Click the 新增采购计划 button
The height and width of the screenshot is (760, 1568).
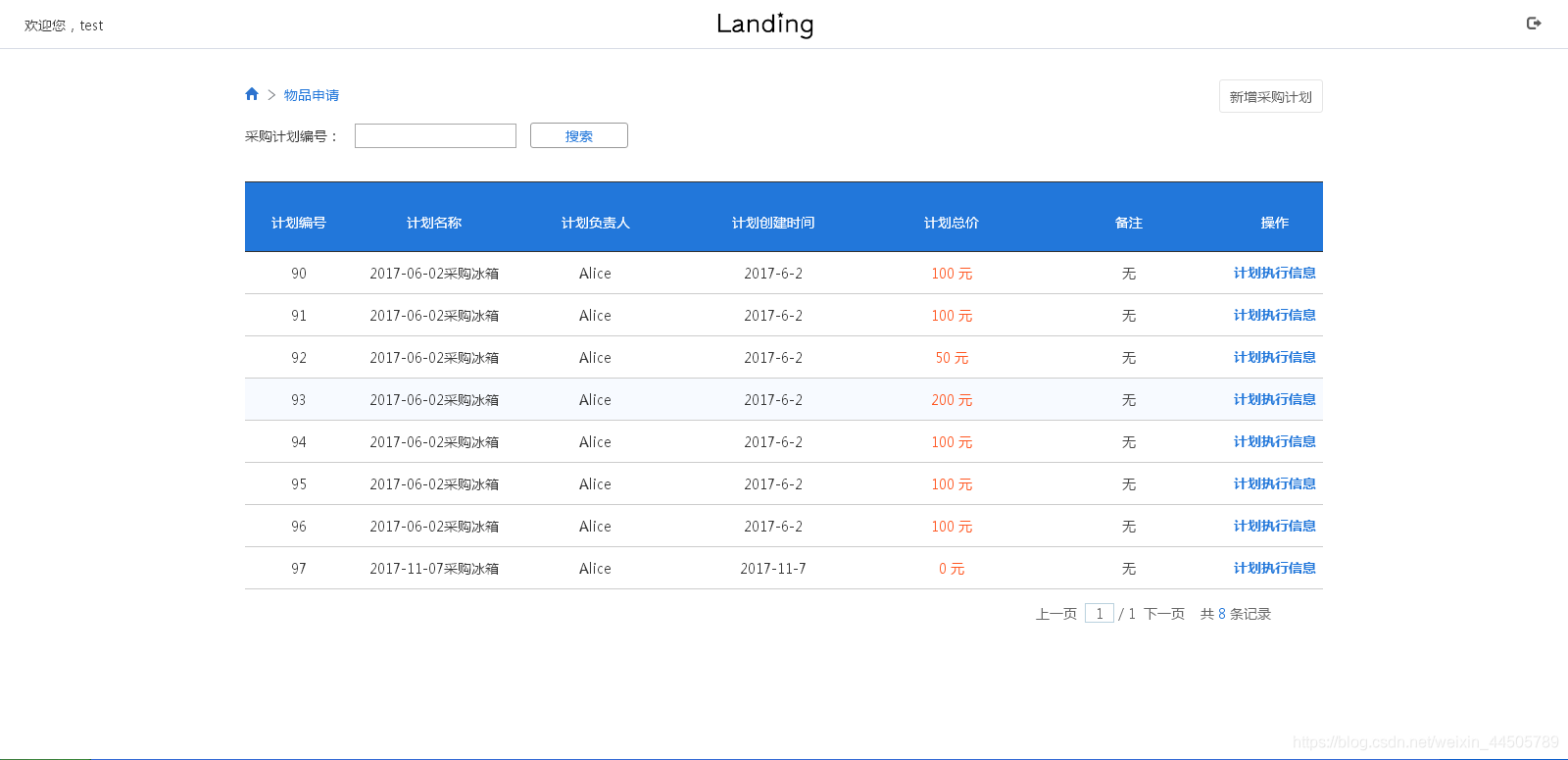pyautogui.click(x=1271, y=96)
